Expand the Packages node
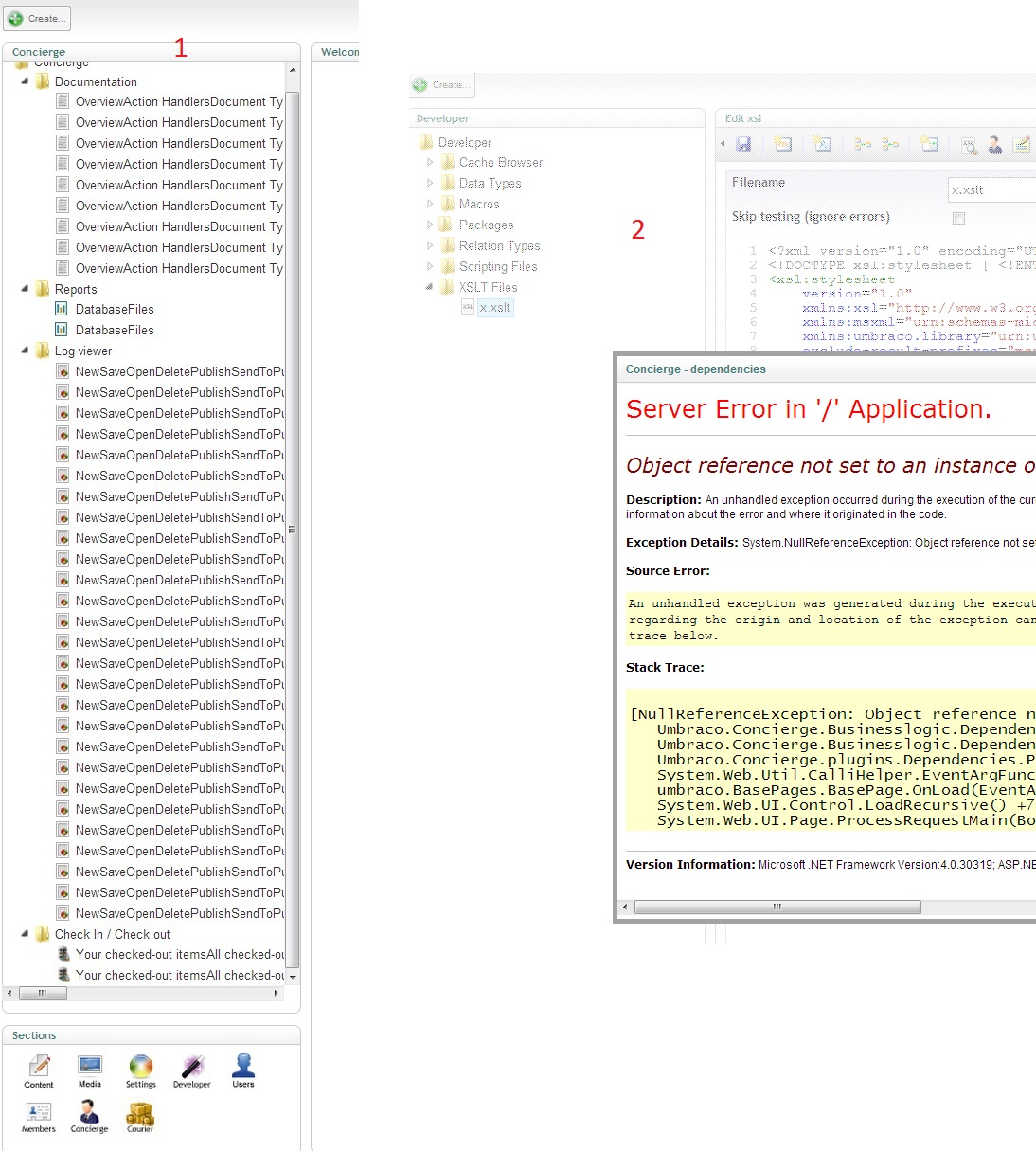 tap(430, 225)
